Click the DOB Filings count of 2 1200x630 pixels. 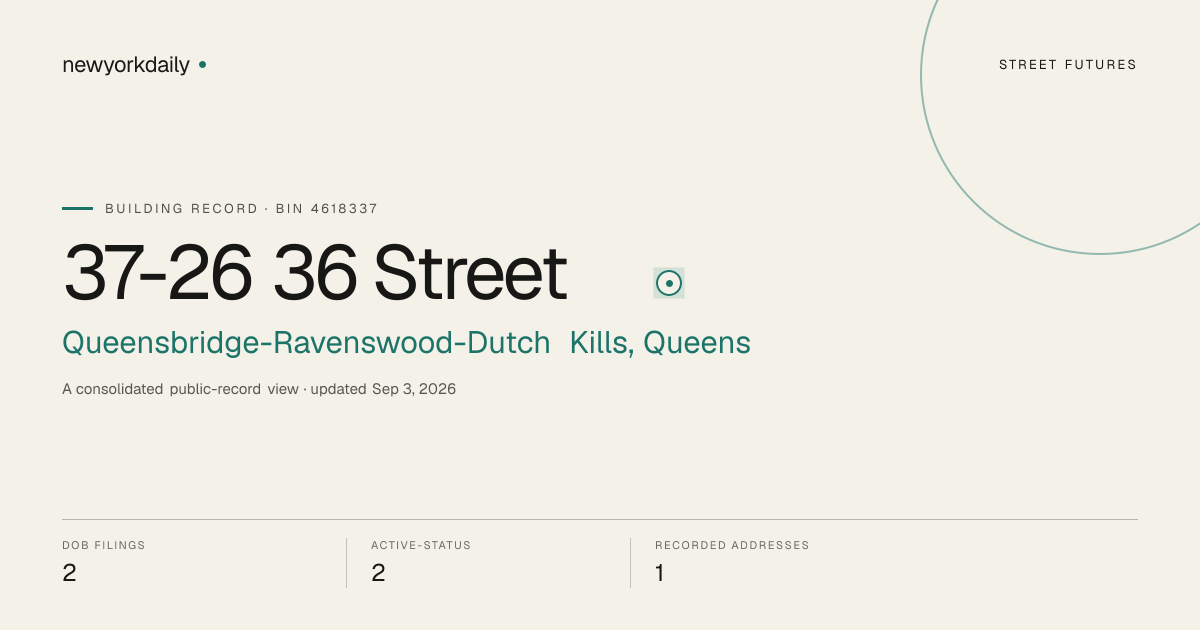pyautogui.click(x=69, y=573)
